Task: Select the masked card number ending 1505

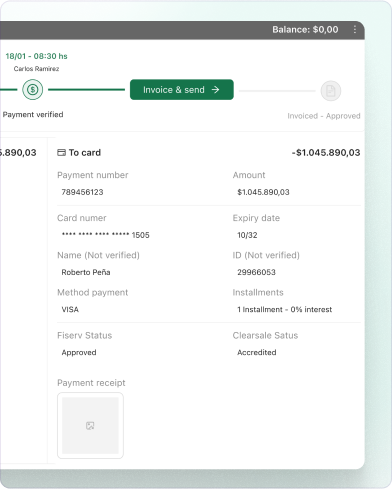Action: pos(105,235)
